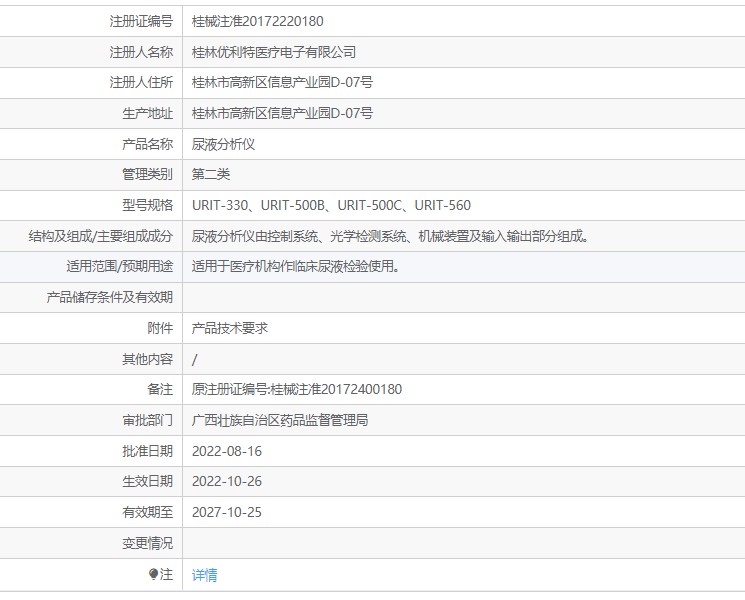Click the 管理类别 label
The width and height of the screenshot is (745, 600).
coord(148,174)
